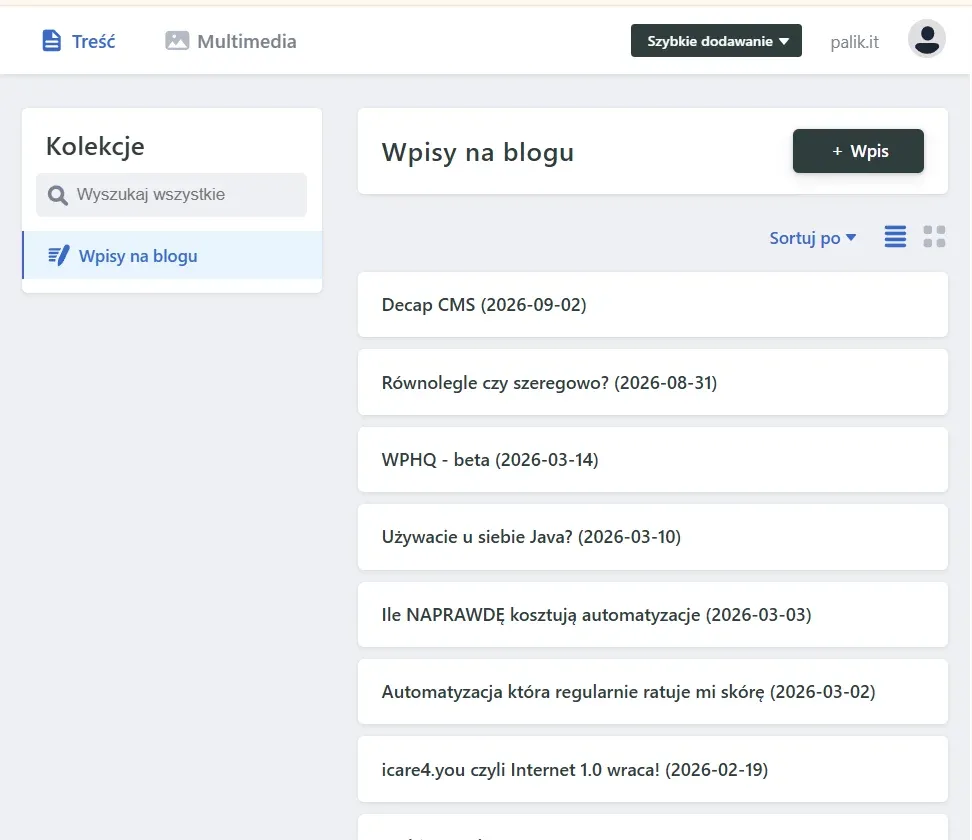Screen dimensions: 972x840
Task: Create a new entry with + Wpis
Action: click(x=858, y=151)
